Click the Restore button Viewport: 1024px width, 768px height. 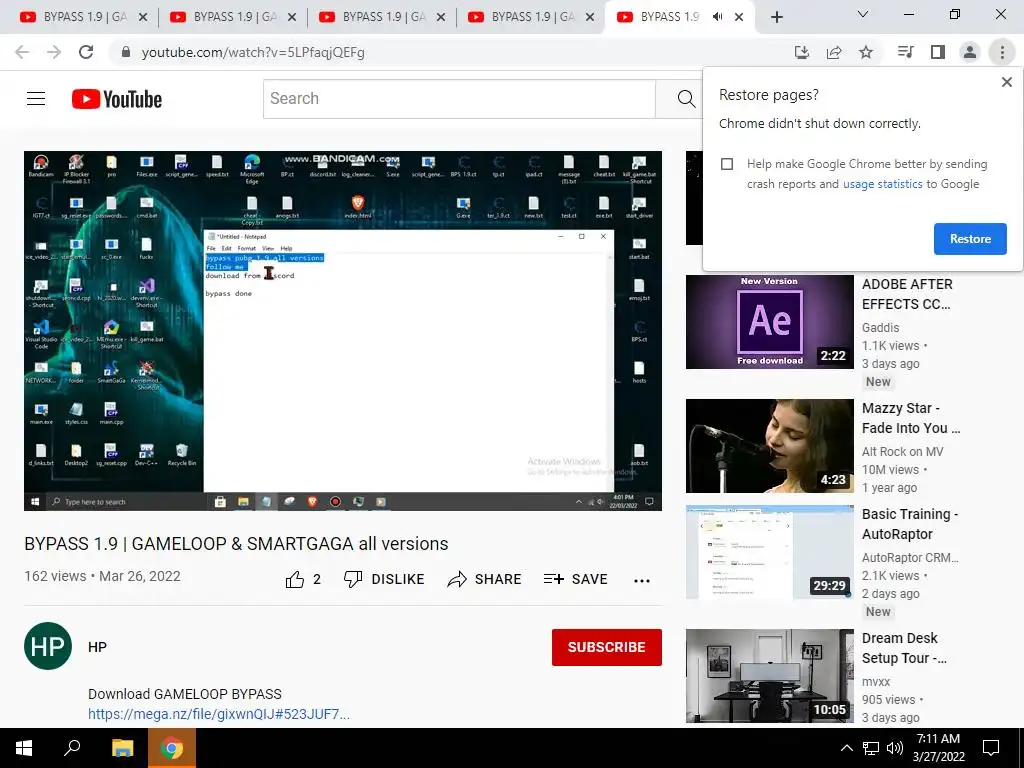970,239
